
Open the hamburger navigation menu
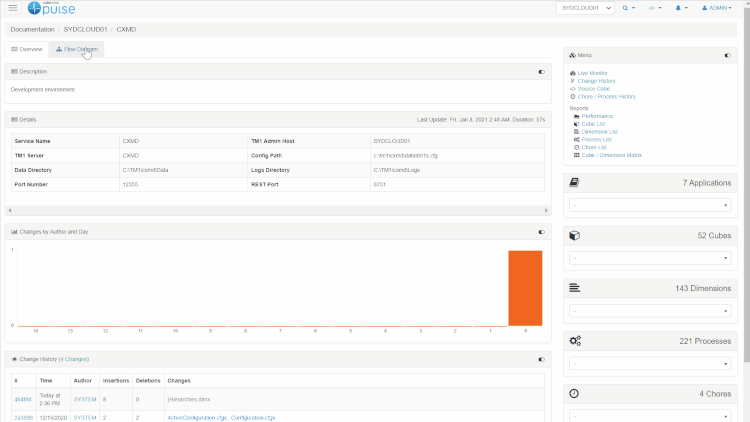13,8
